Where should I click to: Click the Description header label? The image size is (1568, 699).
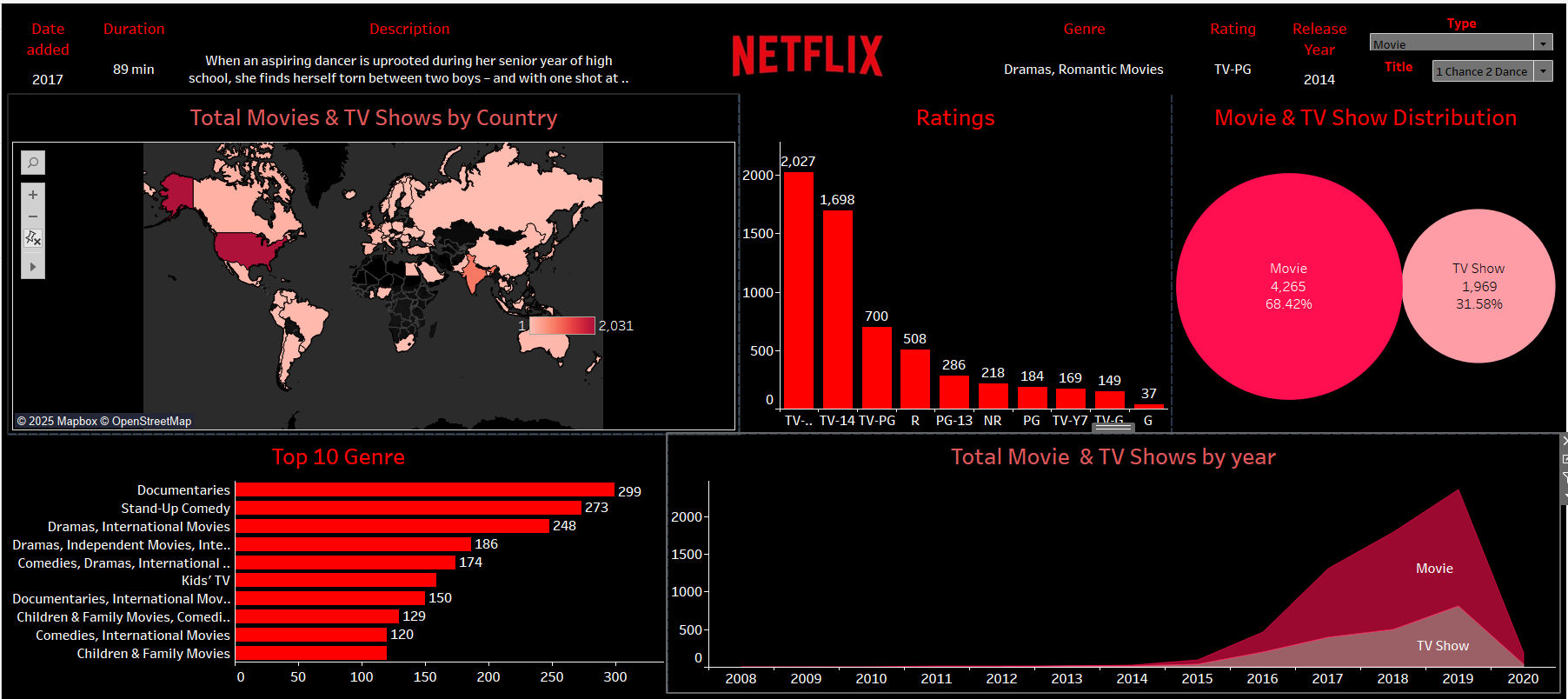pyautogui.click(x=409, y=30)
